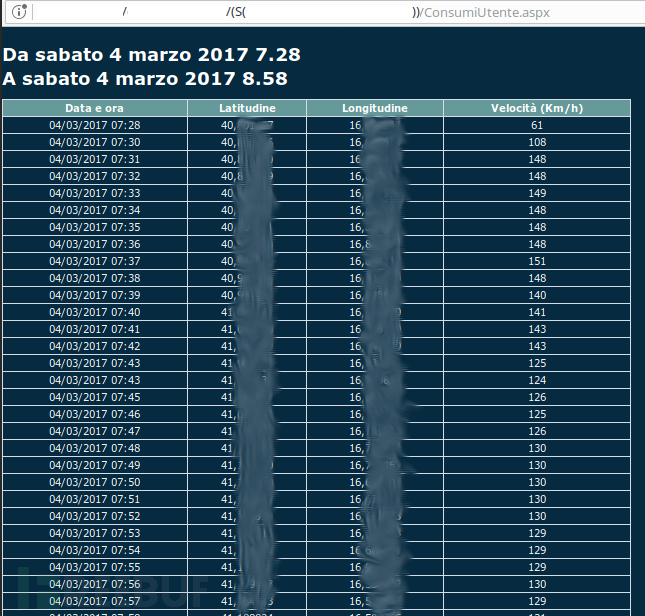Viewport: 645px width, 616px height.
Task: Select the speed value 130 at 07:56
Action: click(x=537, y=584)
